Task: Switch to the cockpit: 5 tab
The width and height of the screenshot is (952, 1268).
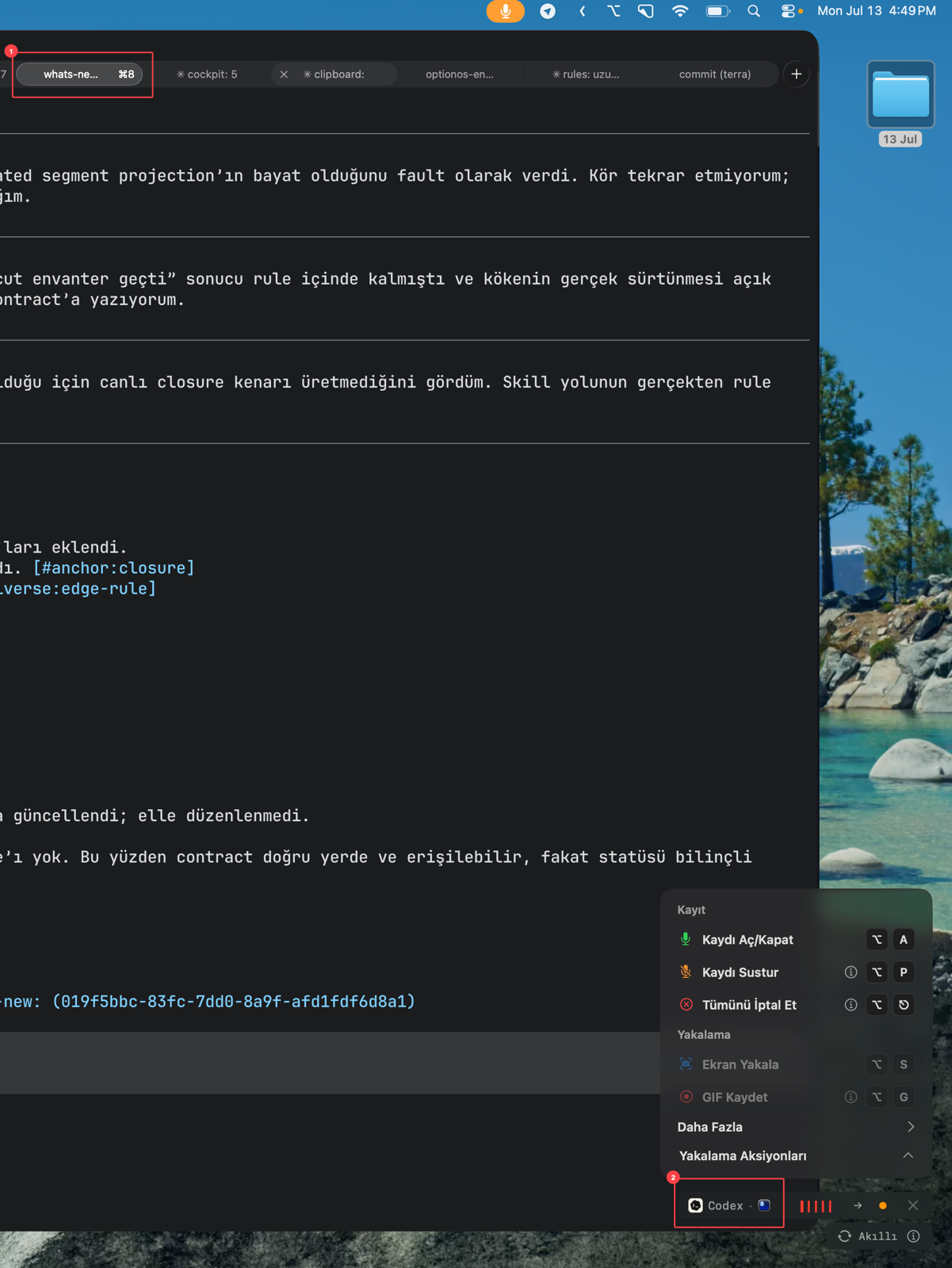Action: tap(207, 74)
